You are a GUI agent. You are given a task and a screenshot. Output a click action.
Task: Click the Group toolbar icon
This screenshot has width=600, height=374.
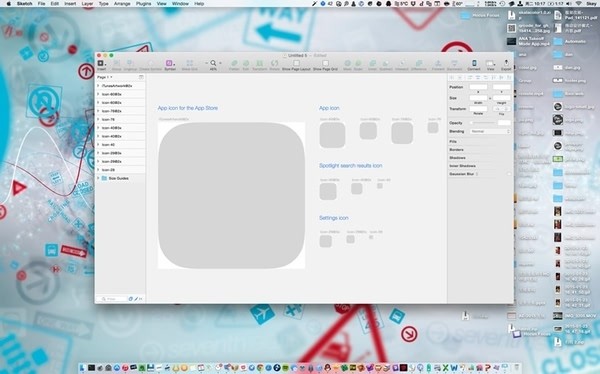tap(116, 64)
